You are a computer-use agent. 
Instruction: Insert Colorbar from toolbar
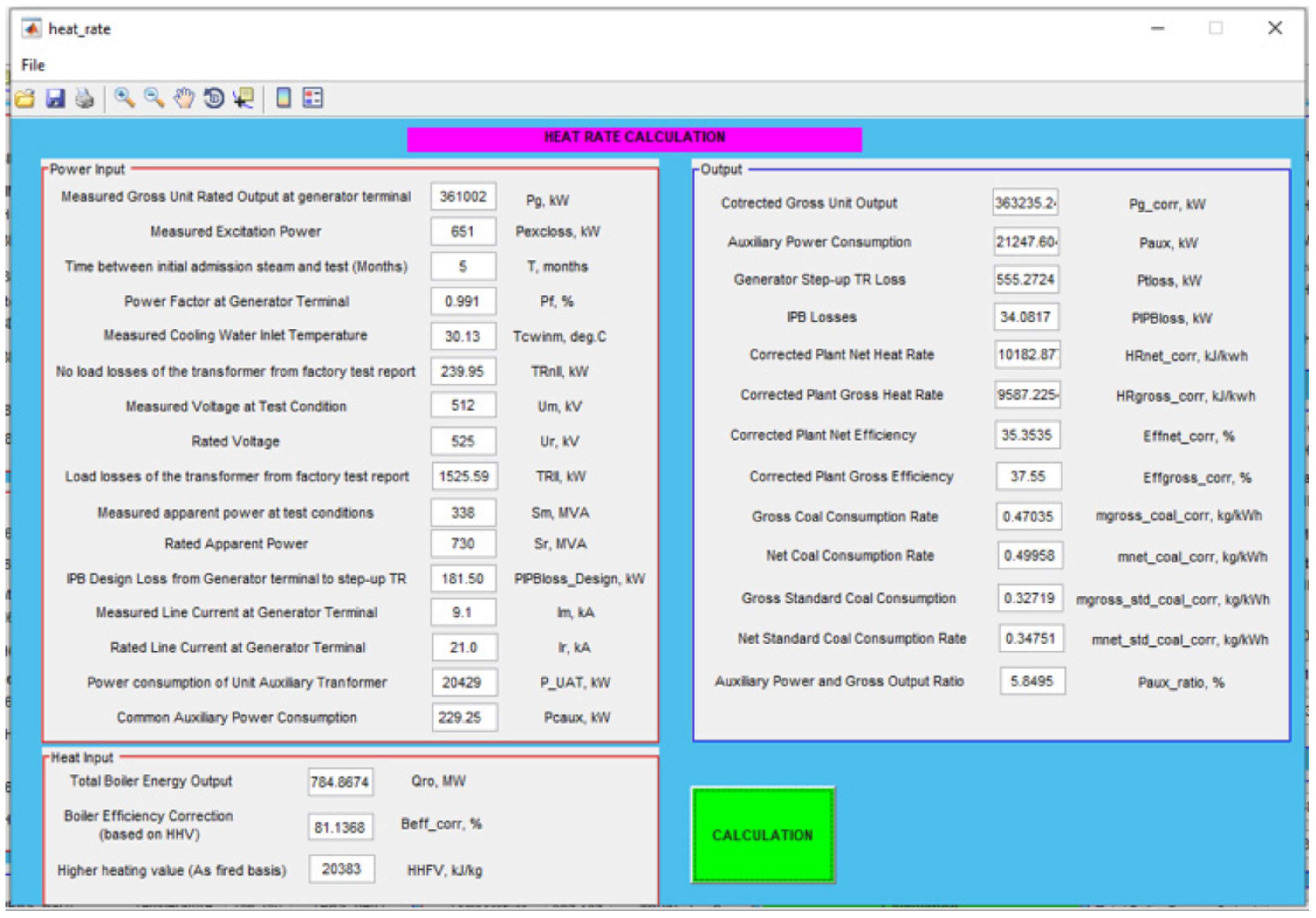click(284, 99)
